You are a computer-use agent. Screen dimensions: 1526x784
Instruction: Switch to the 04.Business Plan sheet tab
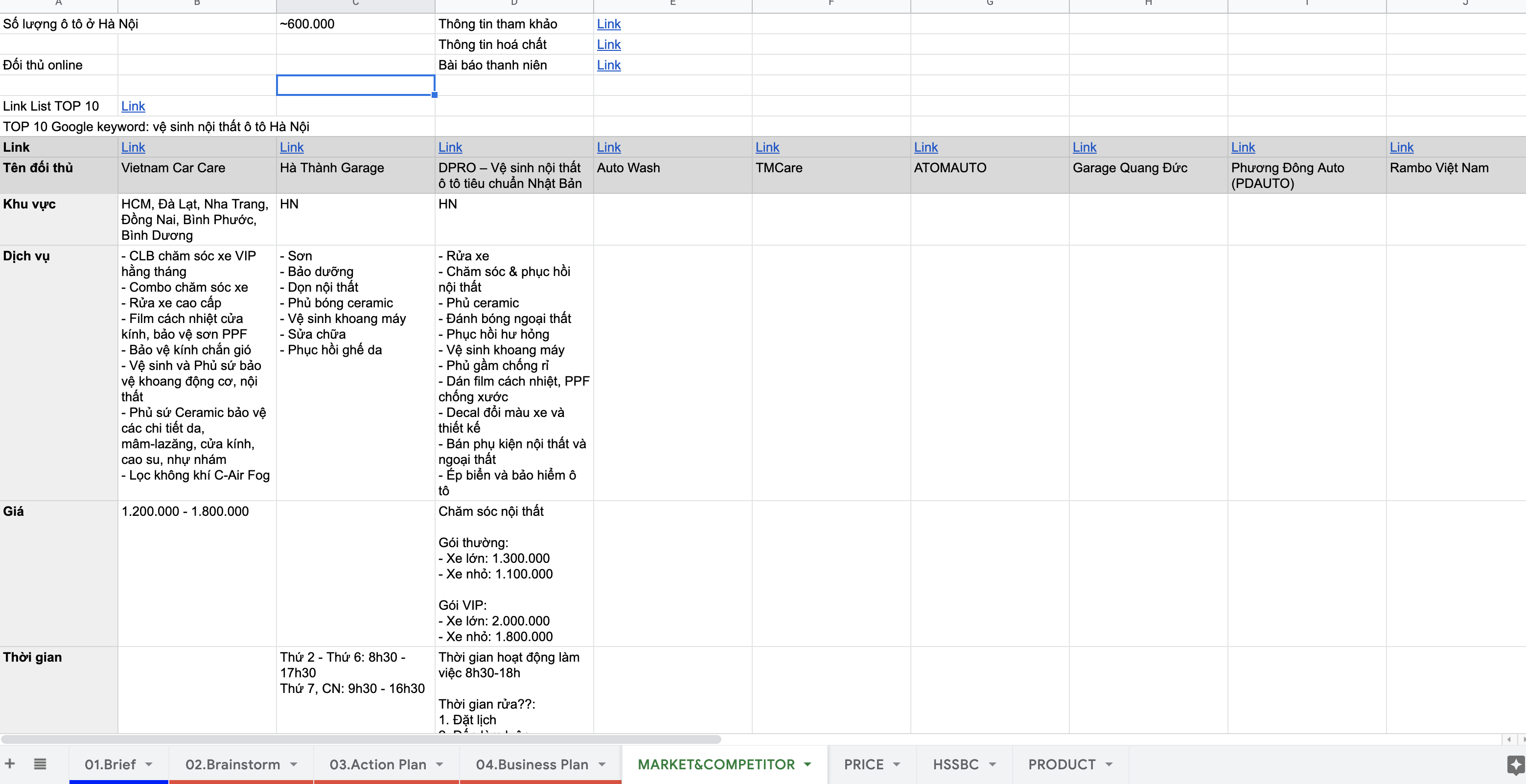coord(532,764)
